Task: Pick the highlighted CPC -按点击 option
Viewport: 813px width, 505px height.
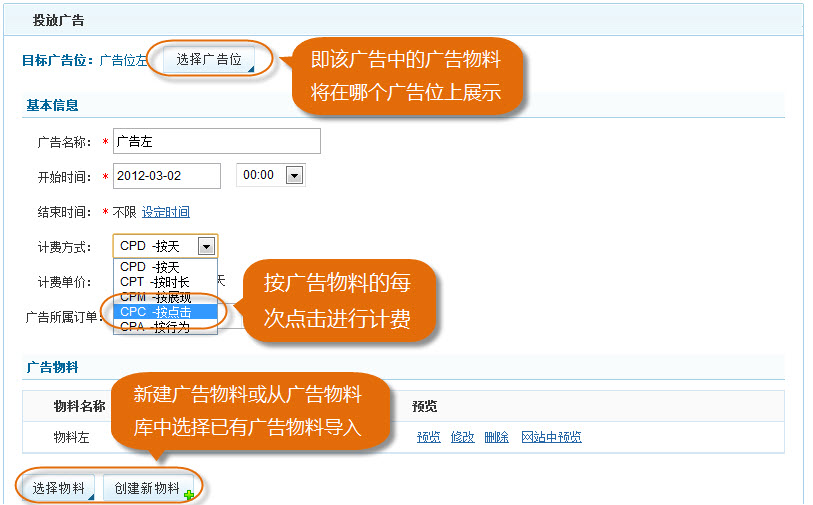Action: click(x=154, y=312)
